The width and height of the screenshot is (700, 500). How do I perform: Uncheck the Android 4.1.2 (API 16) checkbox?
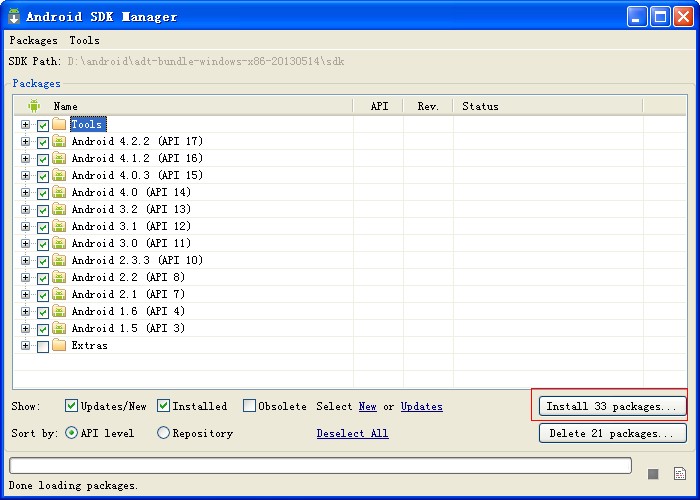(x=43, y=159)
